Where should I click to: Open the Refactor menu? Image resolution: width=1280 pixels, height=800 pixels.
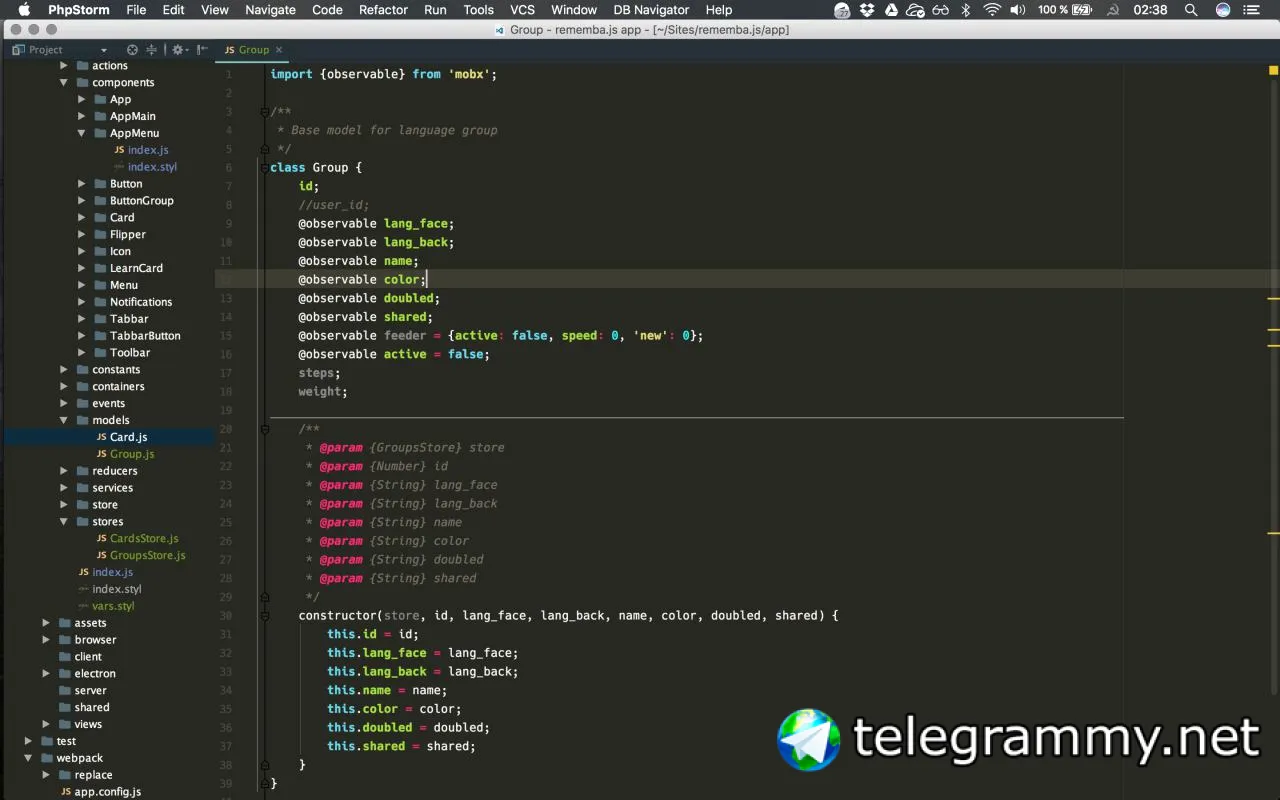click(x=383, y=10)
